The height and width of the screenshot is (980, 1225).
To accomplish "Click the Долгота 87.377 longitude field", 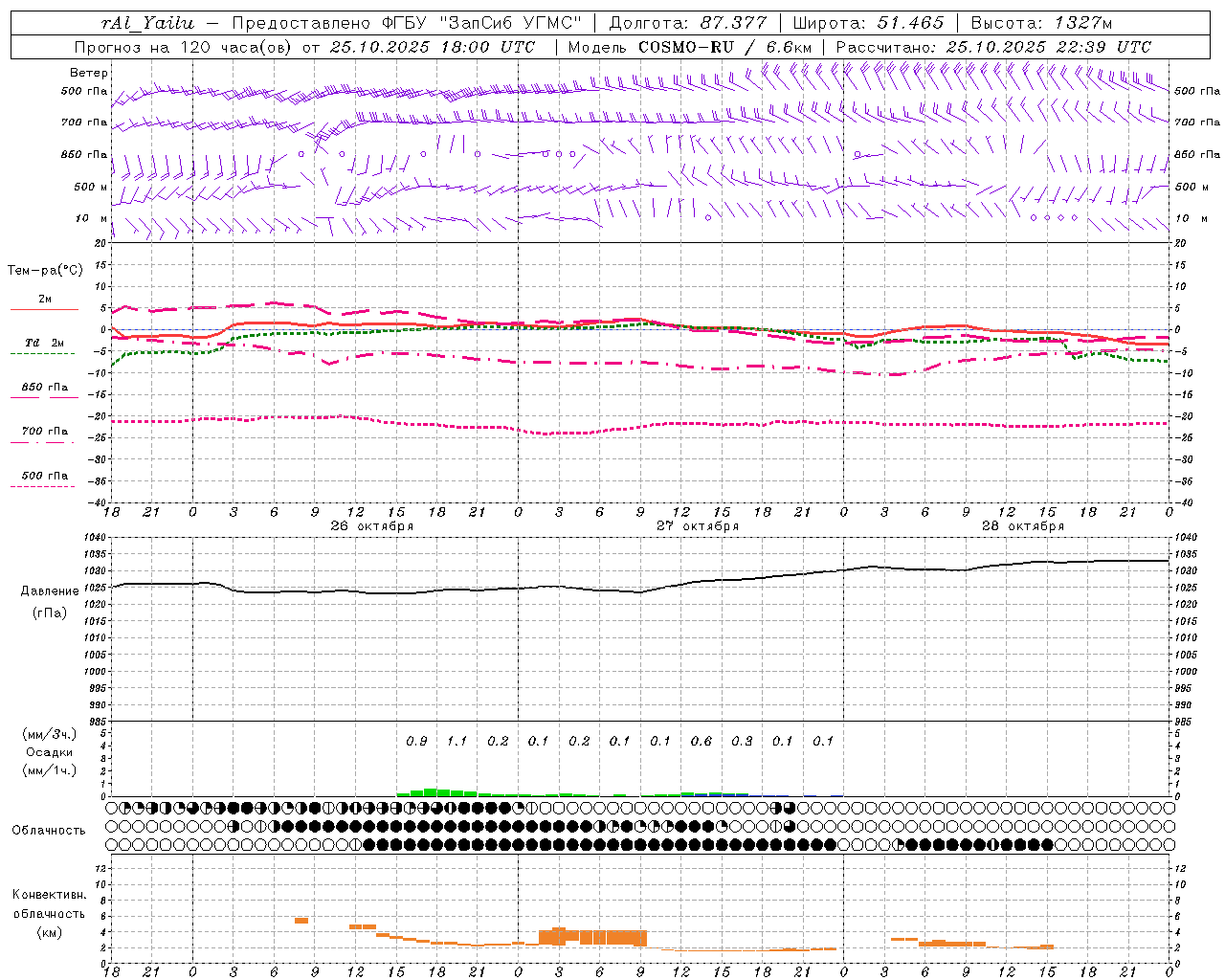I will pos(687,23).
